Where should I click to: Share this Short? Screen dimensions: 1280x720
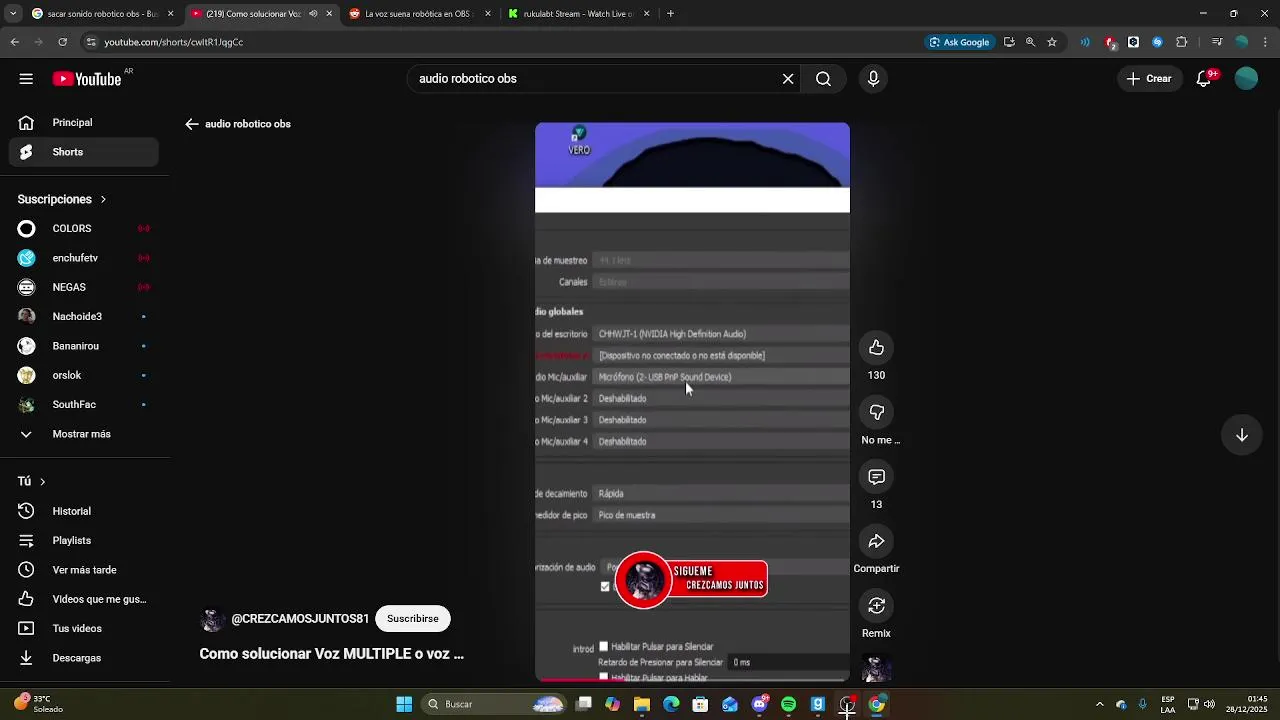876,541
